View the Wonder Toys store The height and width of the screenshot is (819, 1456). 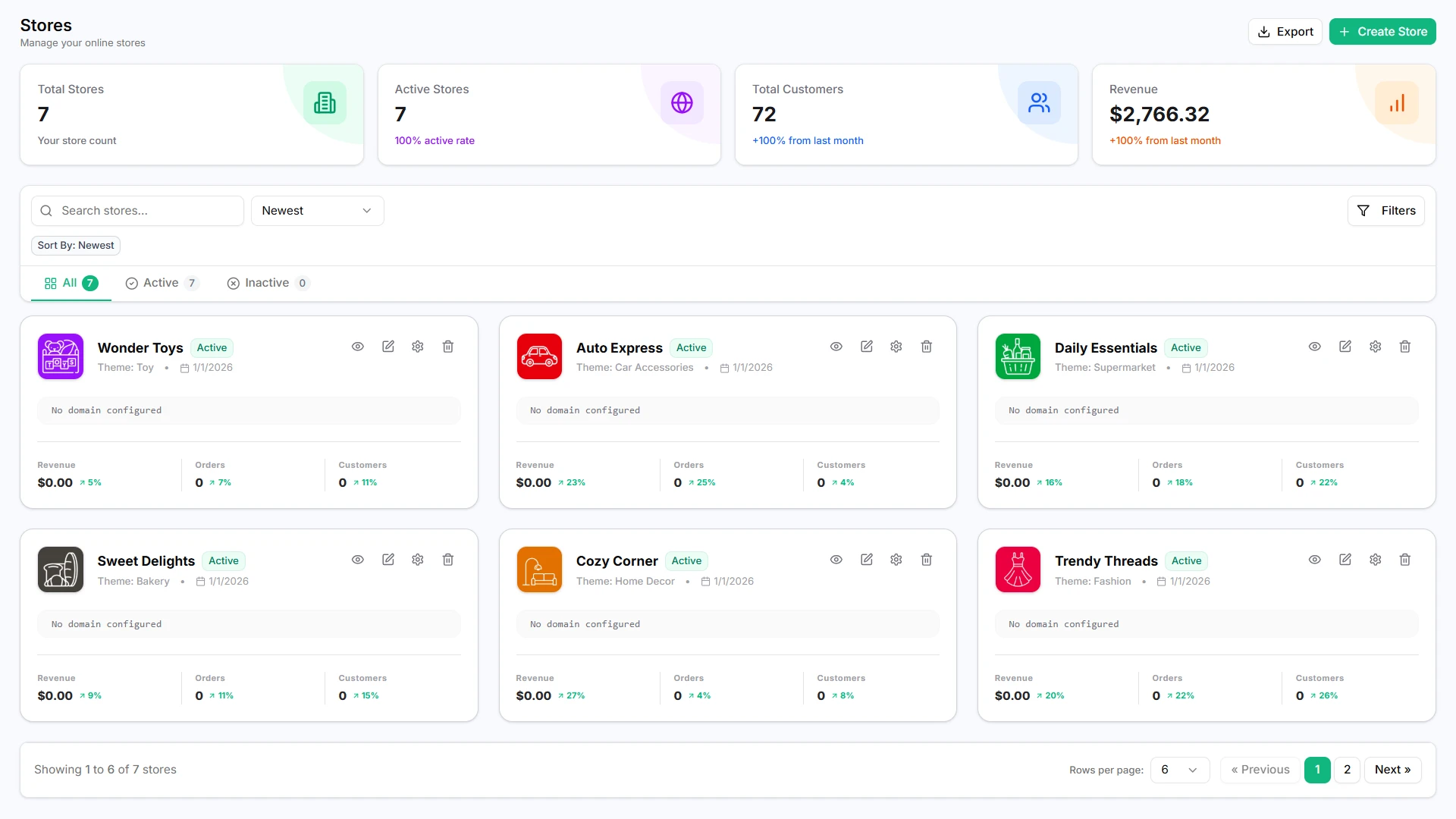tap(358, 347)
